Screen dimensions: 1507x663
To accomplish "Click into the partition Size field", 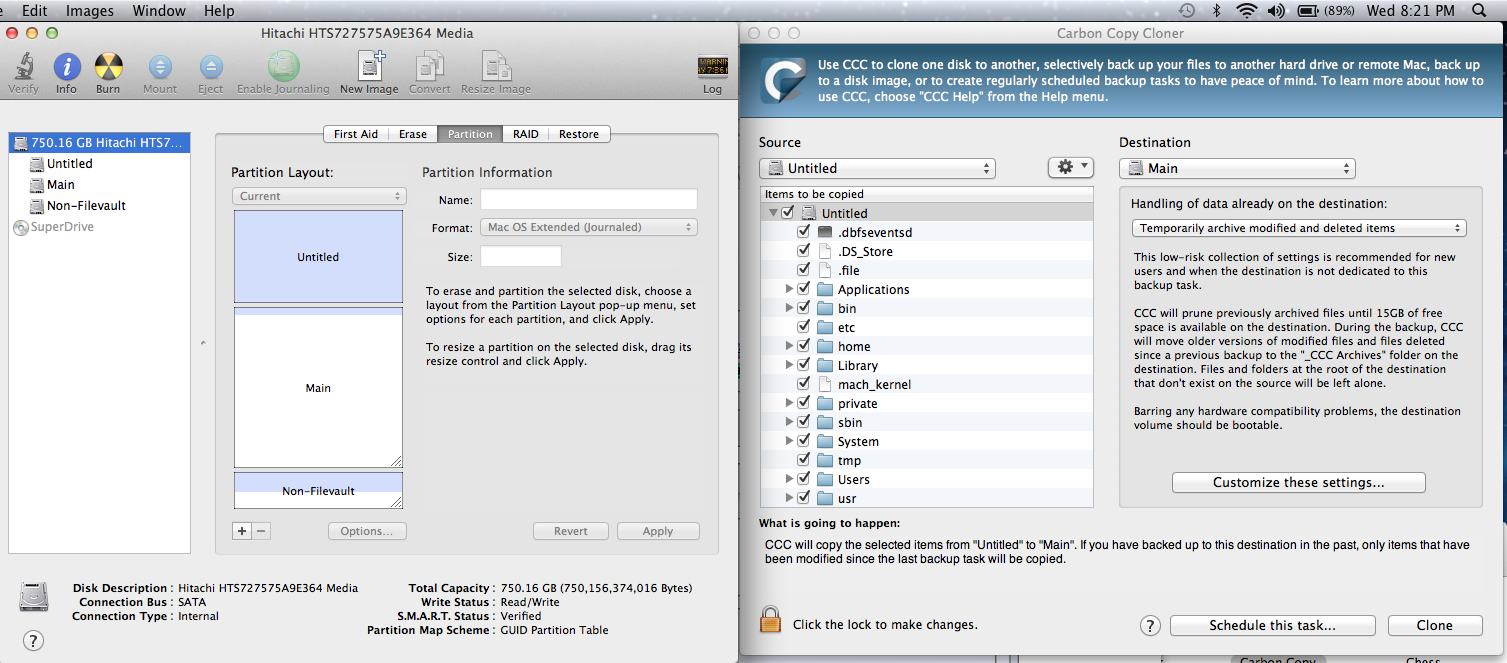I will click(521, 256).
